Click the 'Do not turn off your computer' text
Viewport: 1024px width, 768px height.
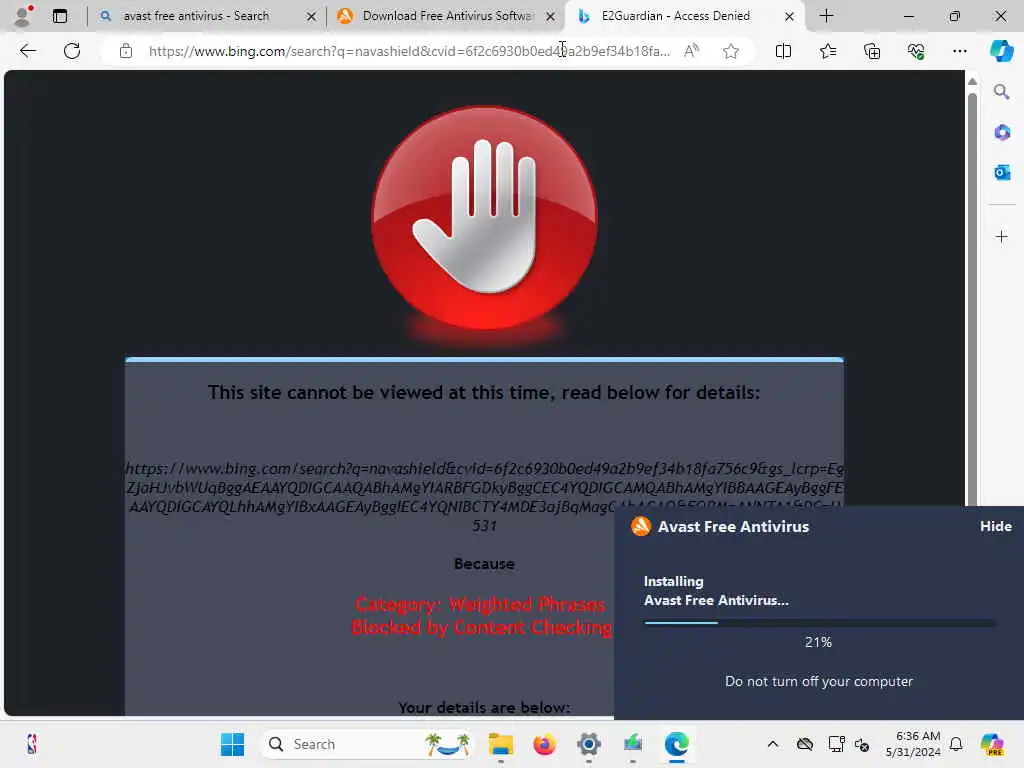[x=819, y=681]
